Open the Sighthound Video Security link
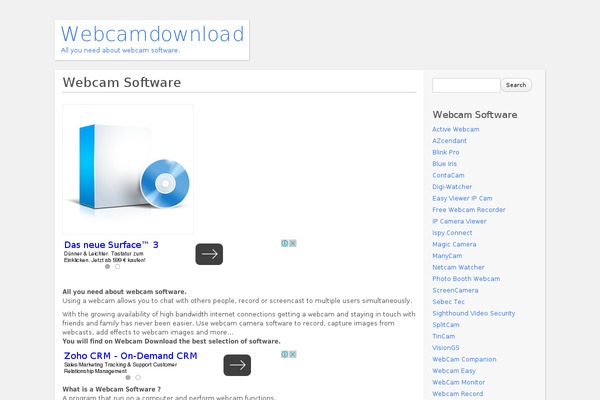 [474, 313]
